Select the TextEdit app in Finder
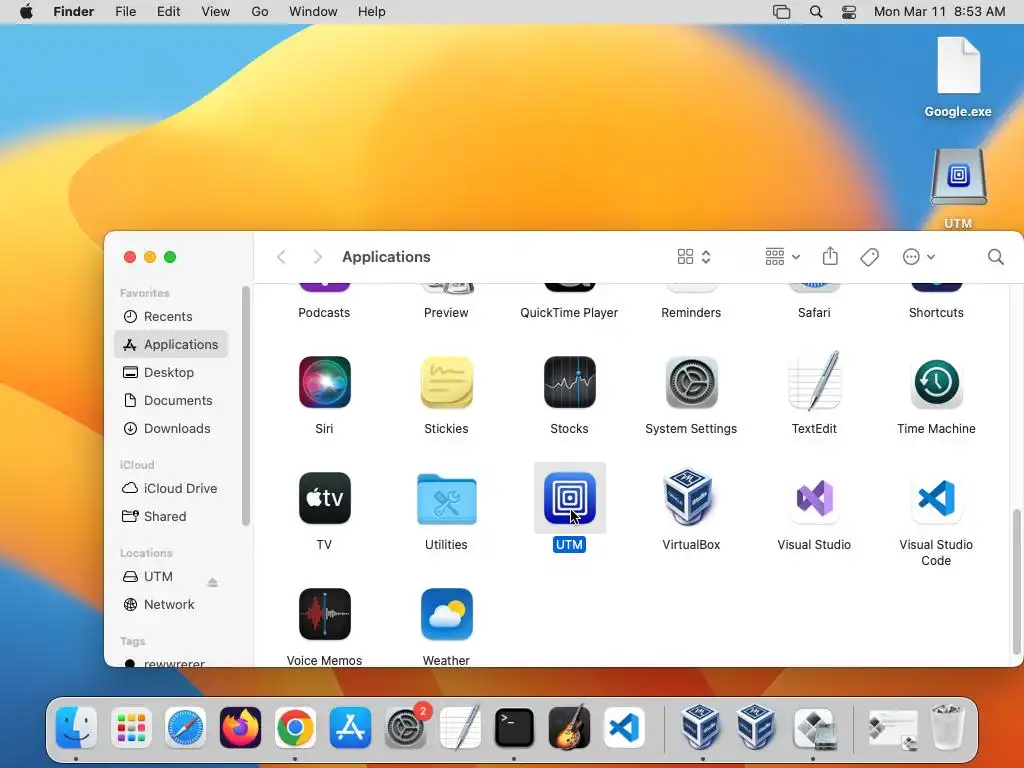The width and height of the screenshot is (1024, 768). [814, 382]
